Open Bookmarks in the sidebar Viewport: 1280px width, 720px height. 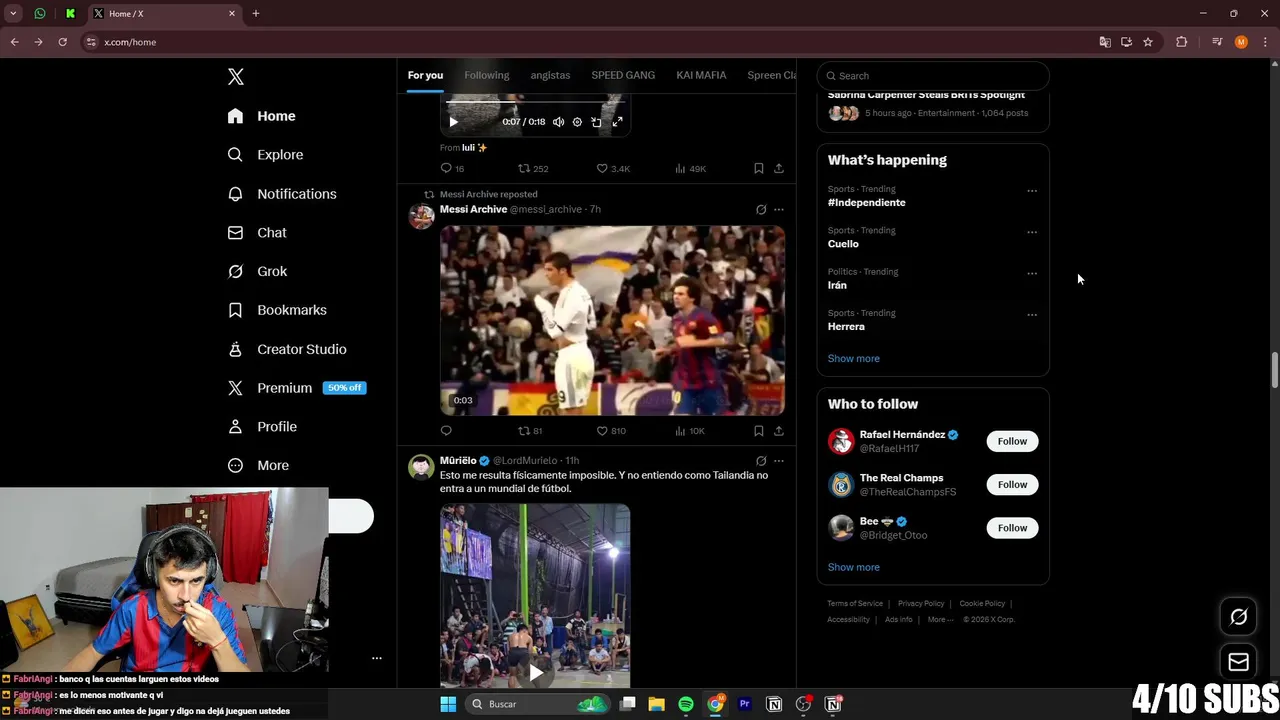[x=277, y=310]
